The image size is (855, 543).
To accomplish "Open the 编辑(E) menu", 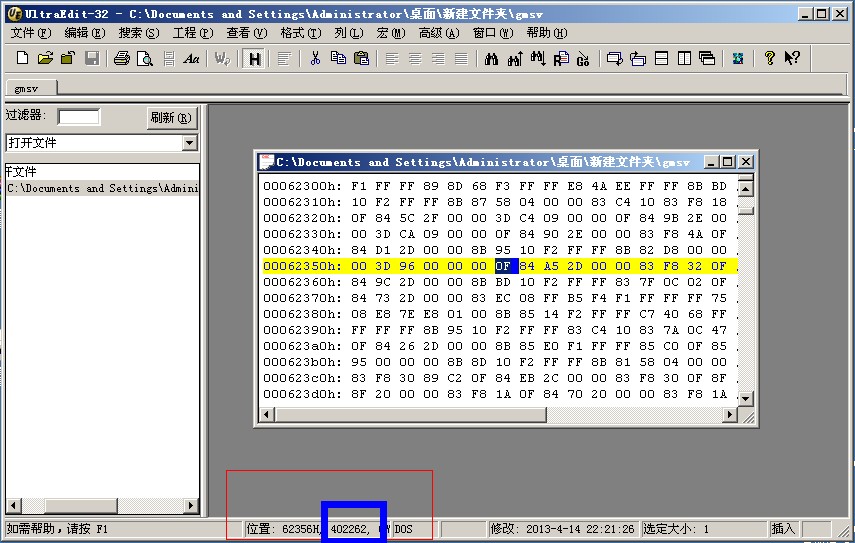I will point(85,33).
